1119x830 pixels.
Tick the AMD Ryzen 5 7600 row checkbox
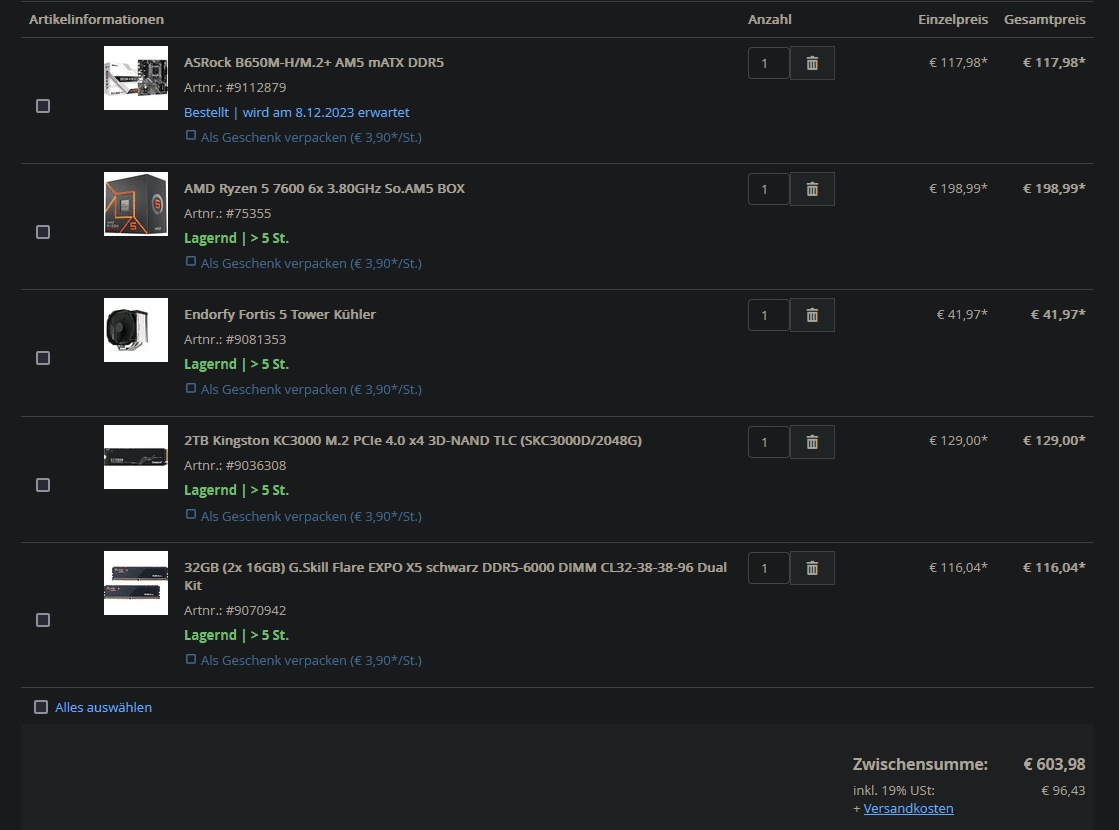[x=43, y=232]
